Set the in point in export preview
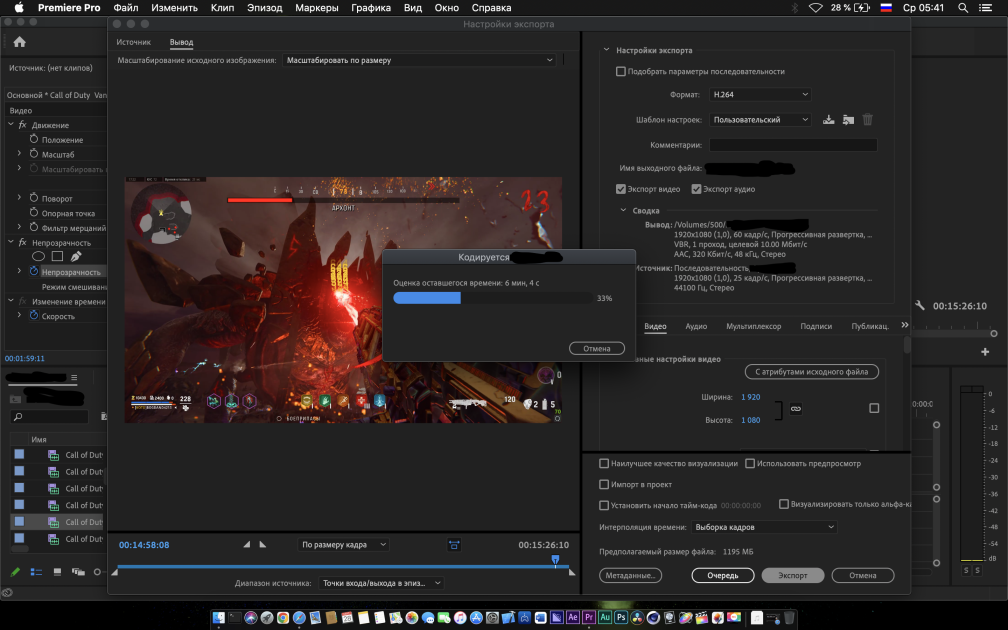This screenshot has height=630, width=1008. [x=247, y=544]
